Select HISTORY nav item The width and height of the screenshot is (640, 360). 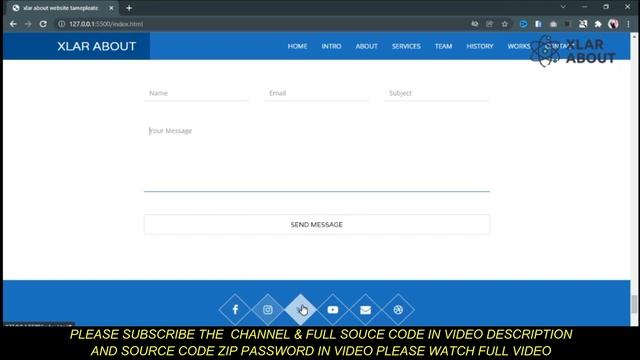click(x=480, y=46)
